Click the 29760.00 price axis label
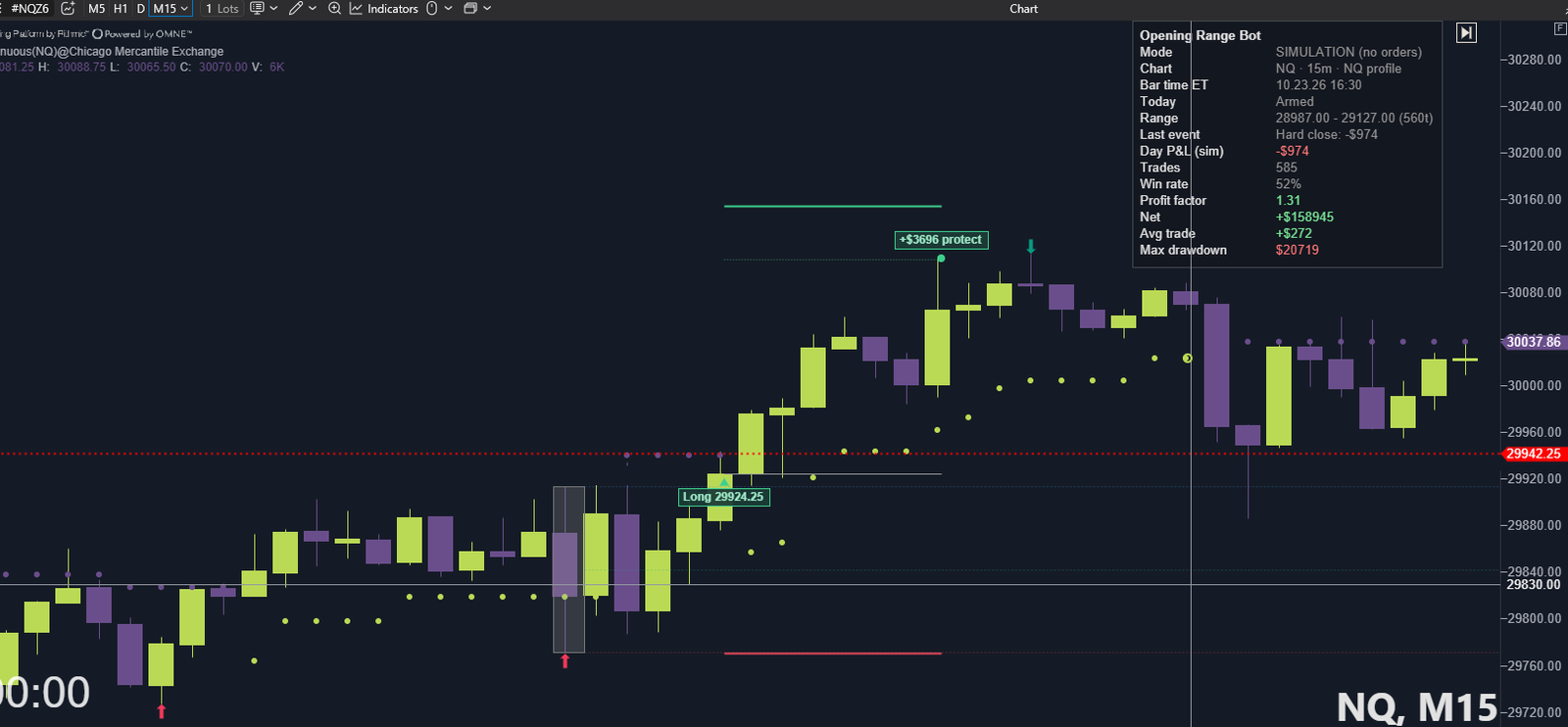This screenshot has width=1568, height=727. click(1534, 666)
